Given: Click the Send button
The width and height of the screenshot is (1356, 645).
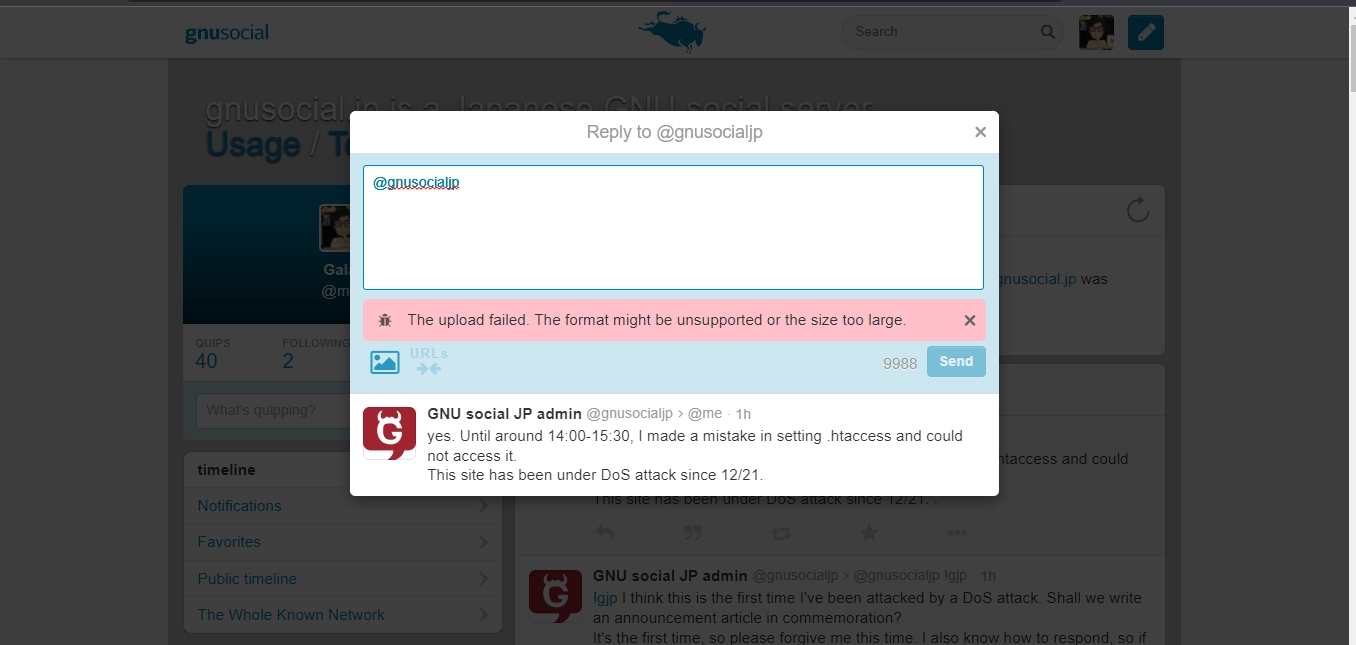Looking at the screenshot, I should (956, 361).
